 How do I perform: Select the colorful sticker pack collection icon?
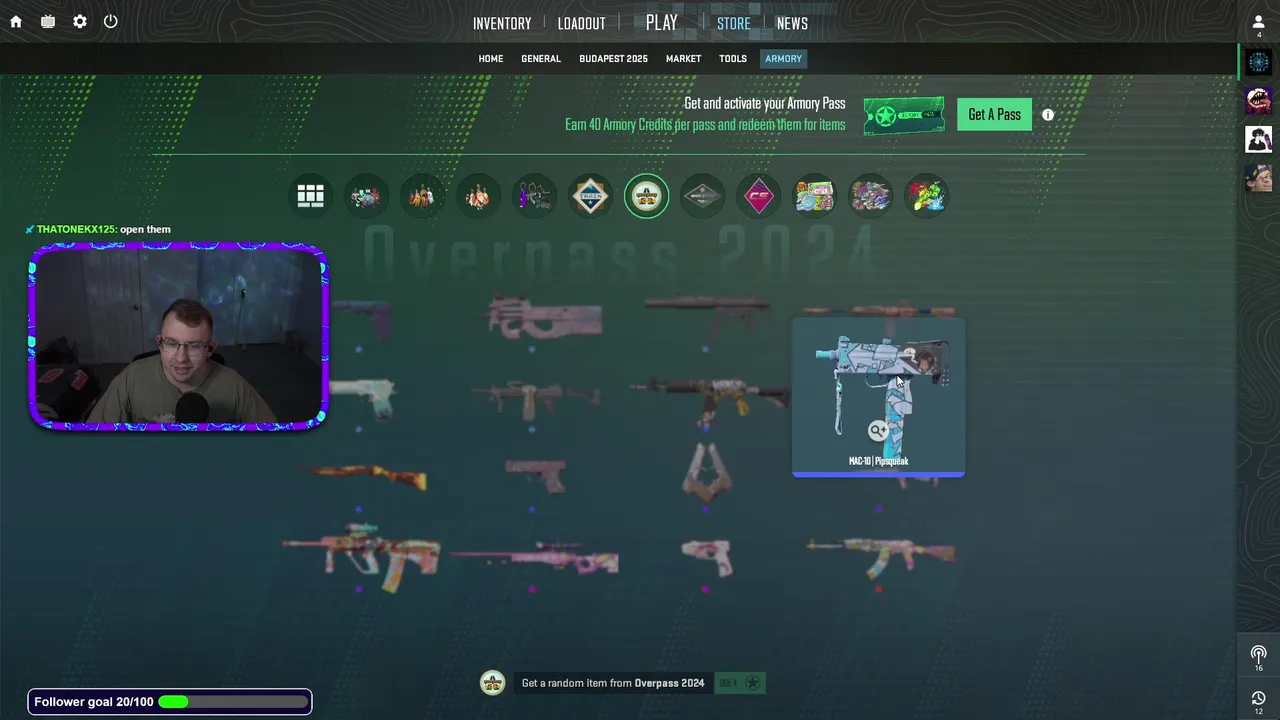pyautogui.click(x=814, y=196)
